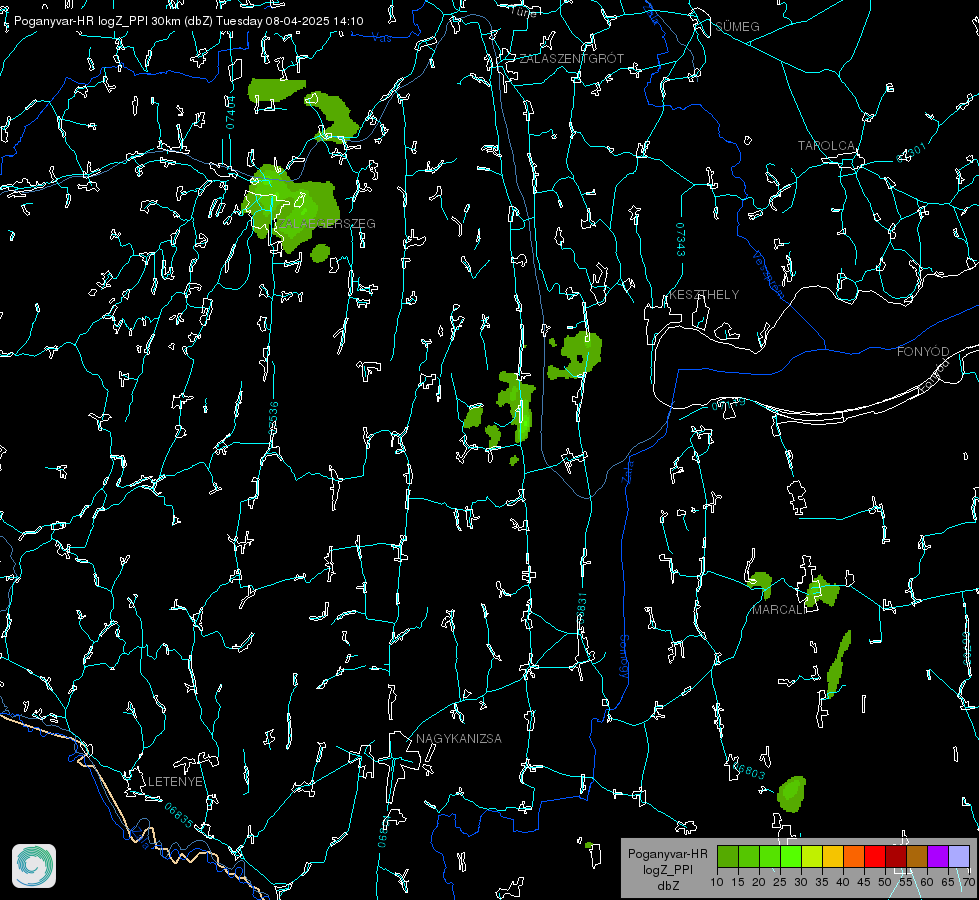Click the radar title text with date 08-04-2025 14:10
Screen dimensions: 979x900
pos(189,21)
